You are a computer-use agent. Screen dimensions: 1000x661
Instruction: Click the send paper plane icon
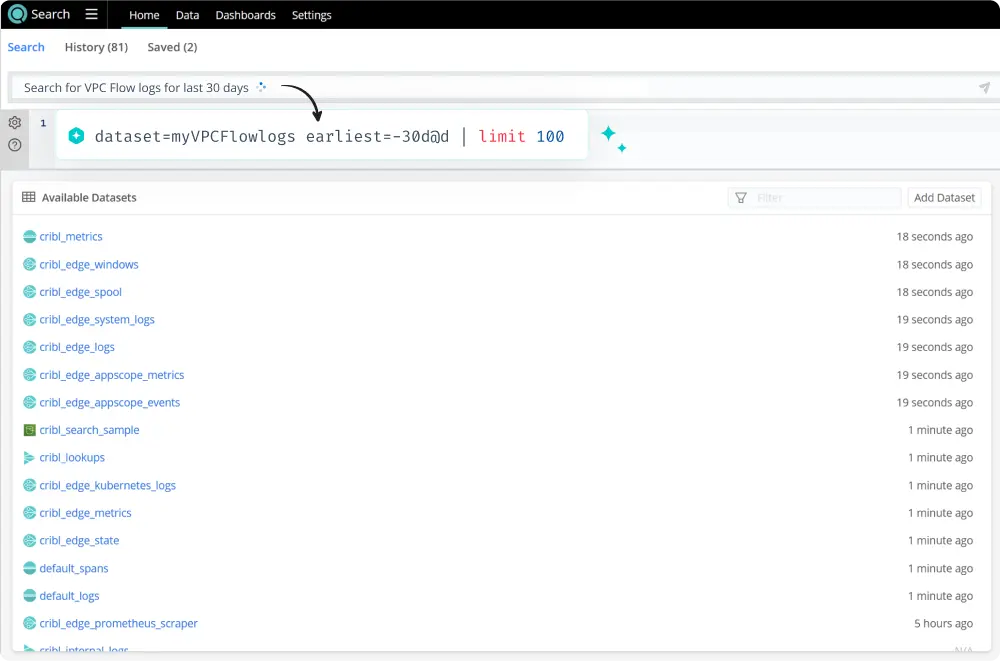984,87
